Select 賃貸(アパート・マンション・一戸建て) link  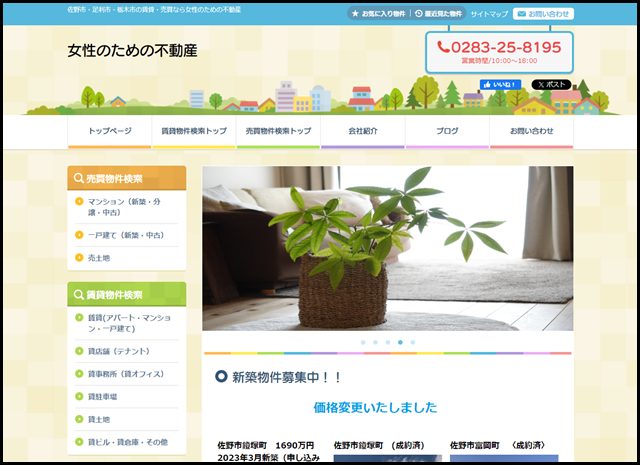(x=129, y=323)
